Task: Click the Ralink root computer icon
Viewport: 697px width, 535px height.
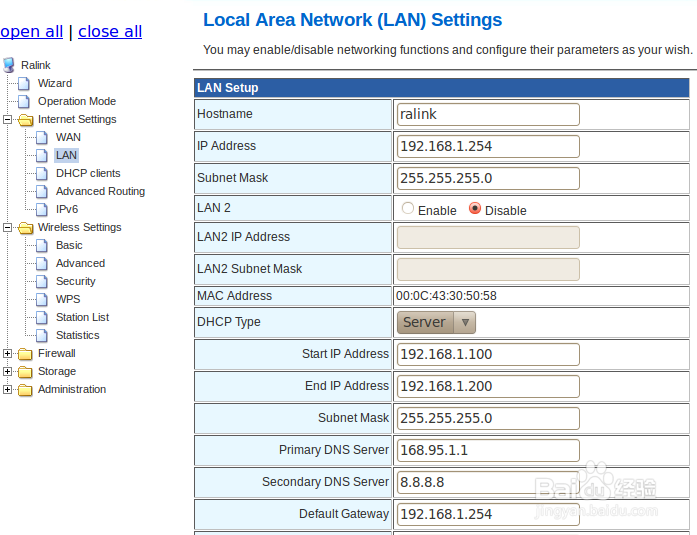Action: click(x=9, y=65)
